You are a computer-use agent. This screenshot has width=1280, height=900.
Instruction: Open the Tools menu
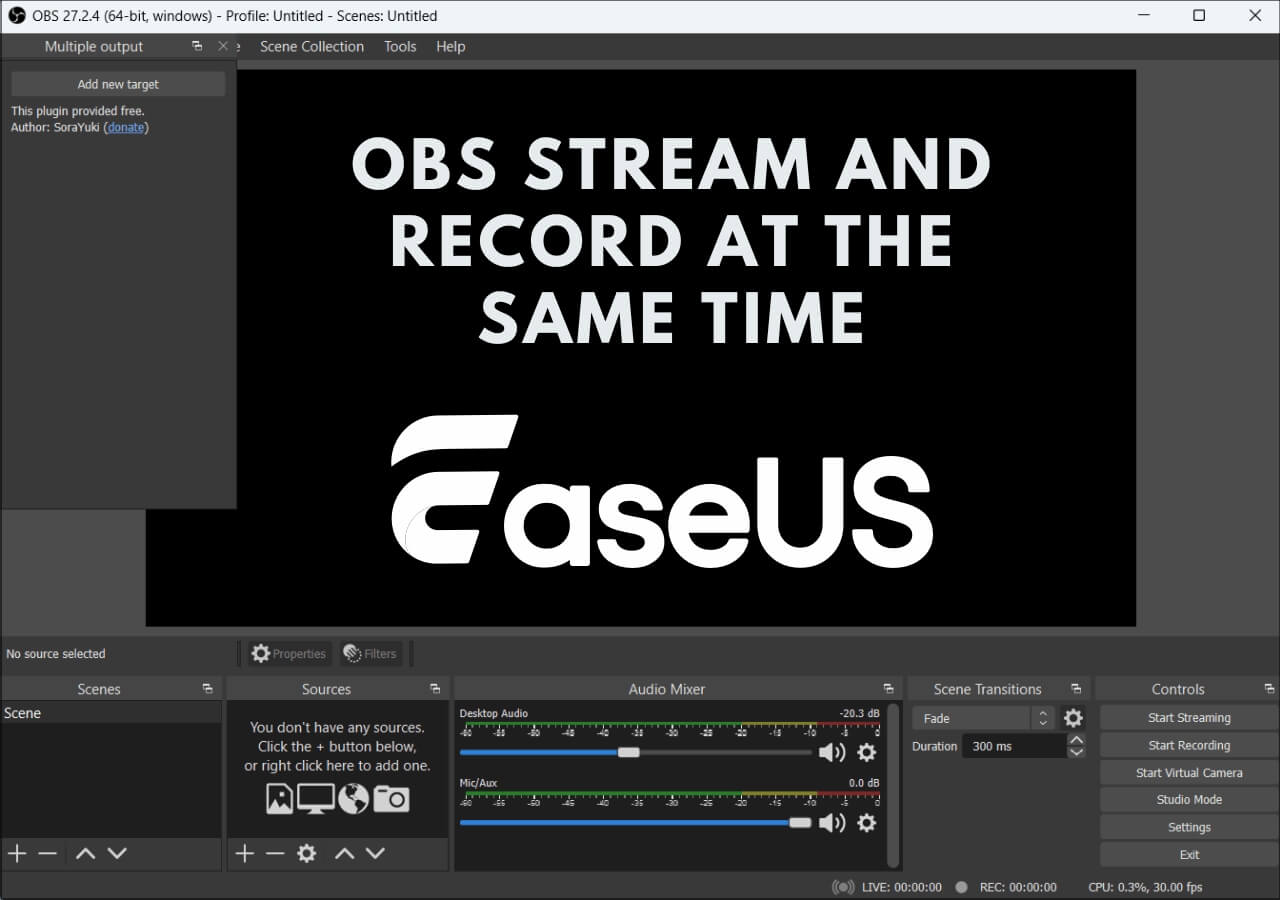[x=400, y=46]
